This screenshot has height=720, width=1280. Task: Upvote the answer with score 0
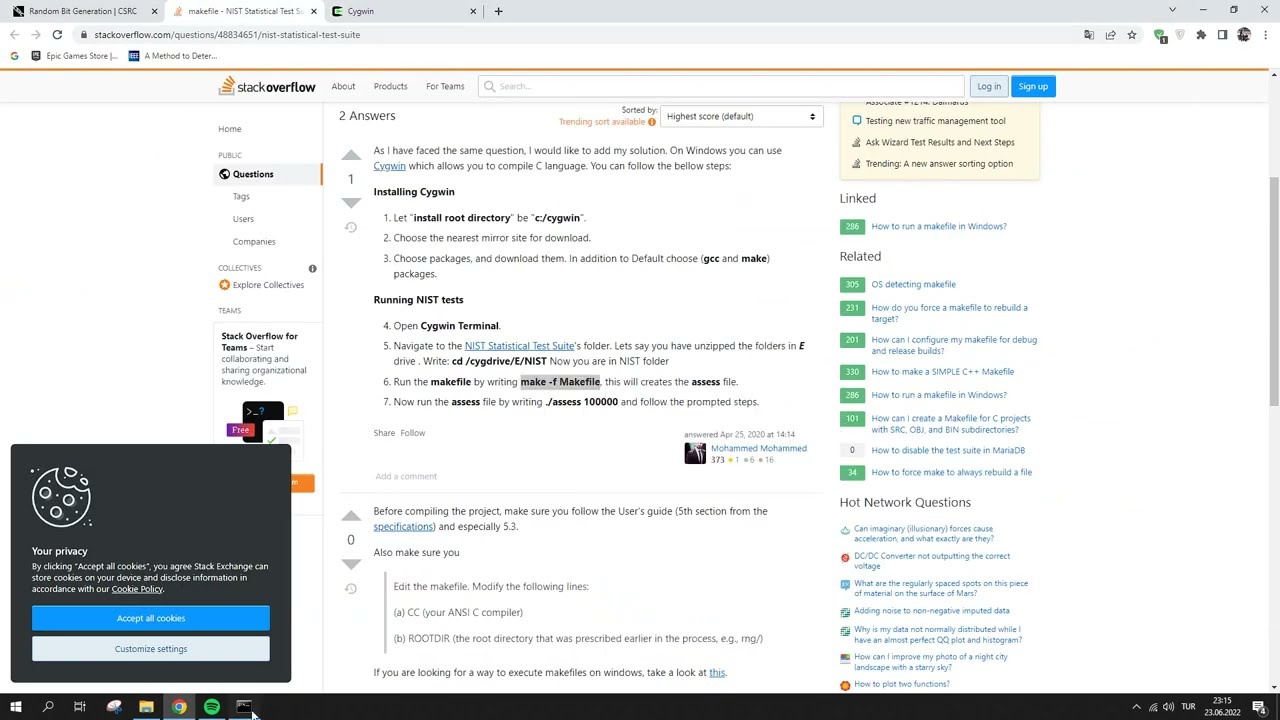pyautogui.click(x=351, y=516)
